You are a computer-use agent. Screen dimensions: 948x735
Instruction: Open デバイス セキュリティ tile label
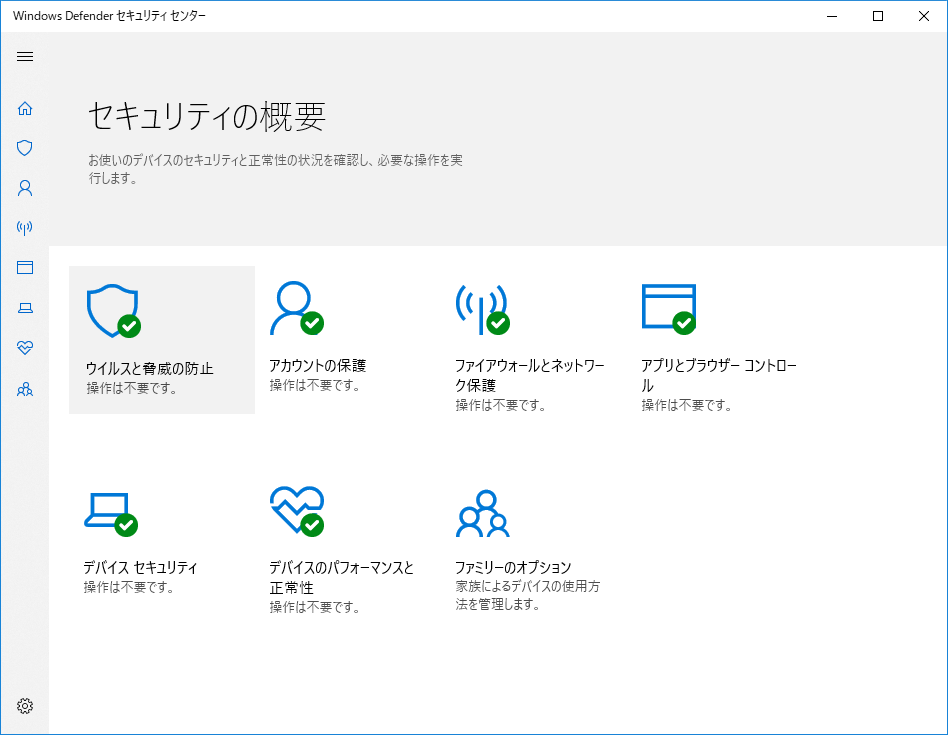click(140, 568)
